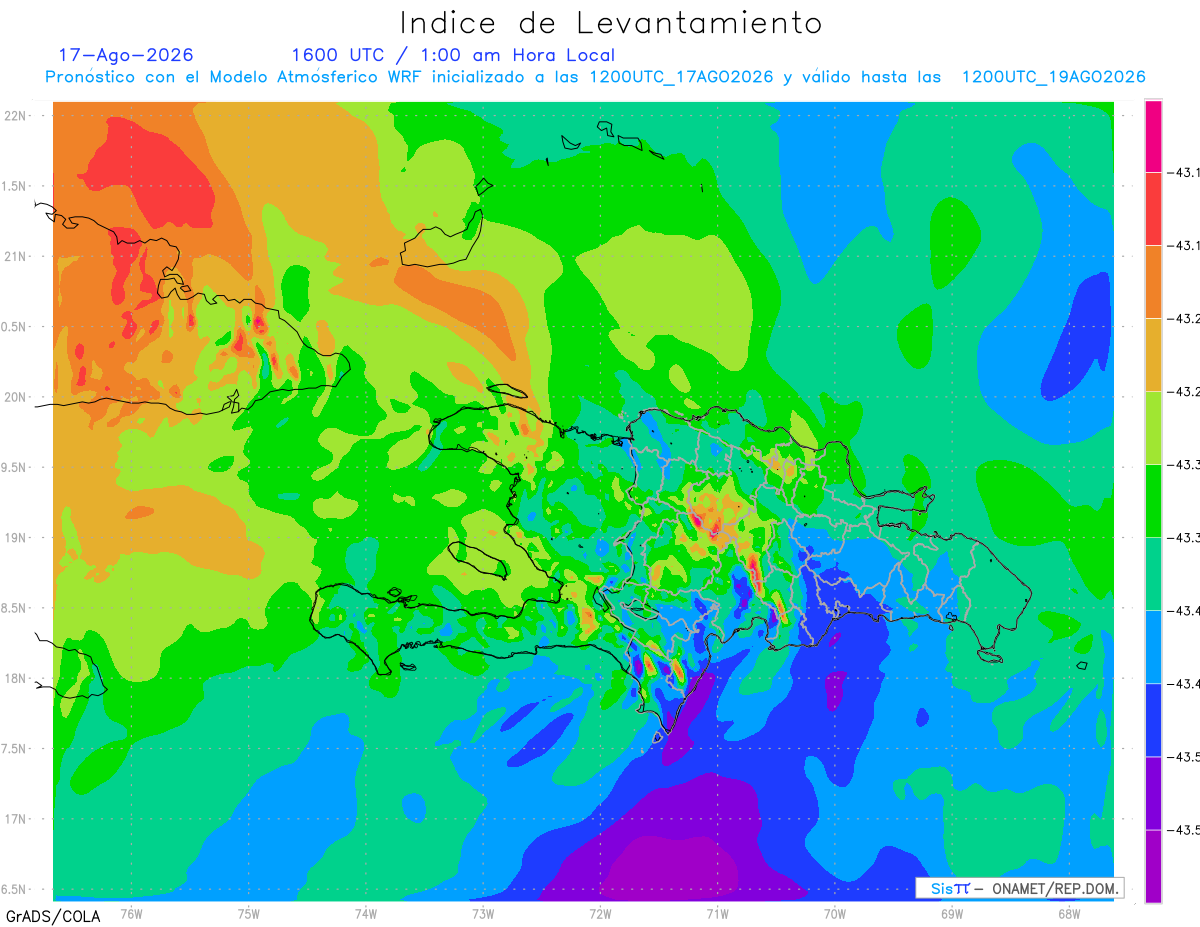Click the '6.5N' latitude label
Viewport: 1200px width, 927px height.
[15, 890]
